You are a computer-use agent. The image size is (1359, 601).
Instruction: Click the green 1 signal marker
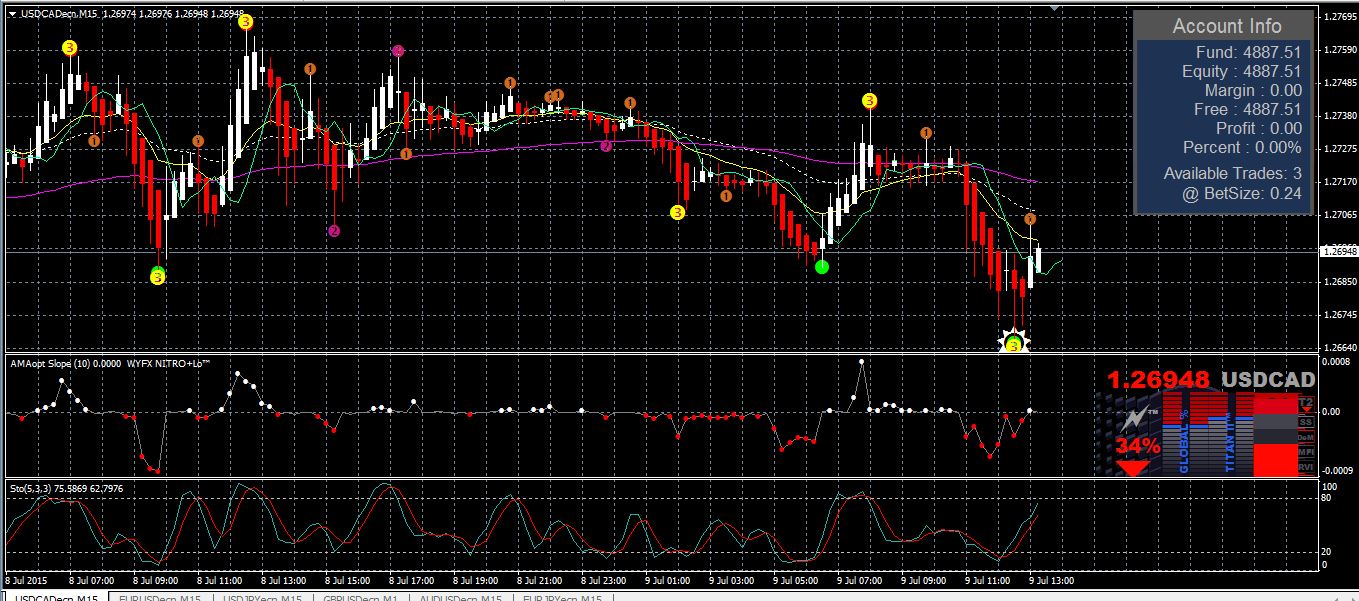click(822, 267)
